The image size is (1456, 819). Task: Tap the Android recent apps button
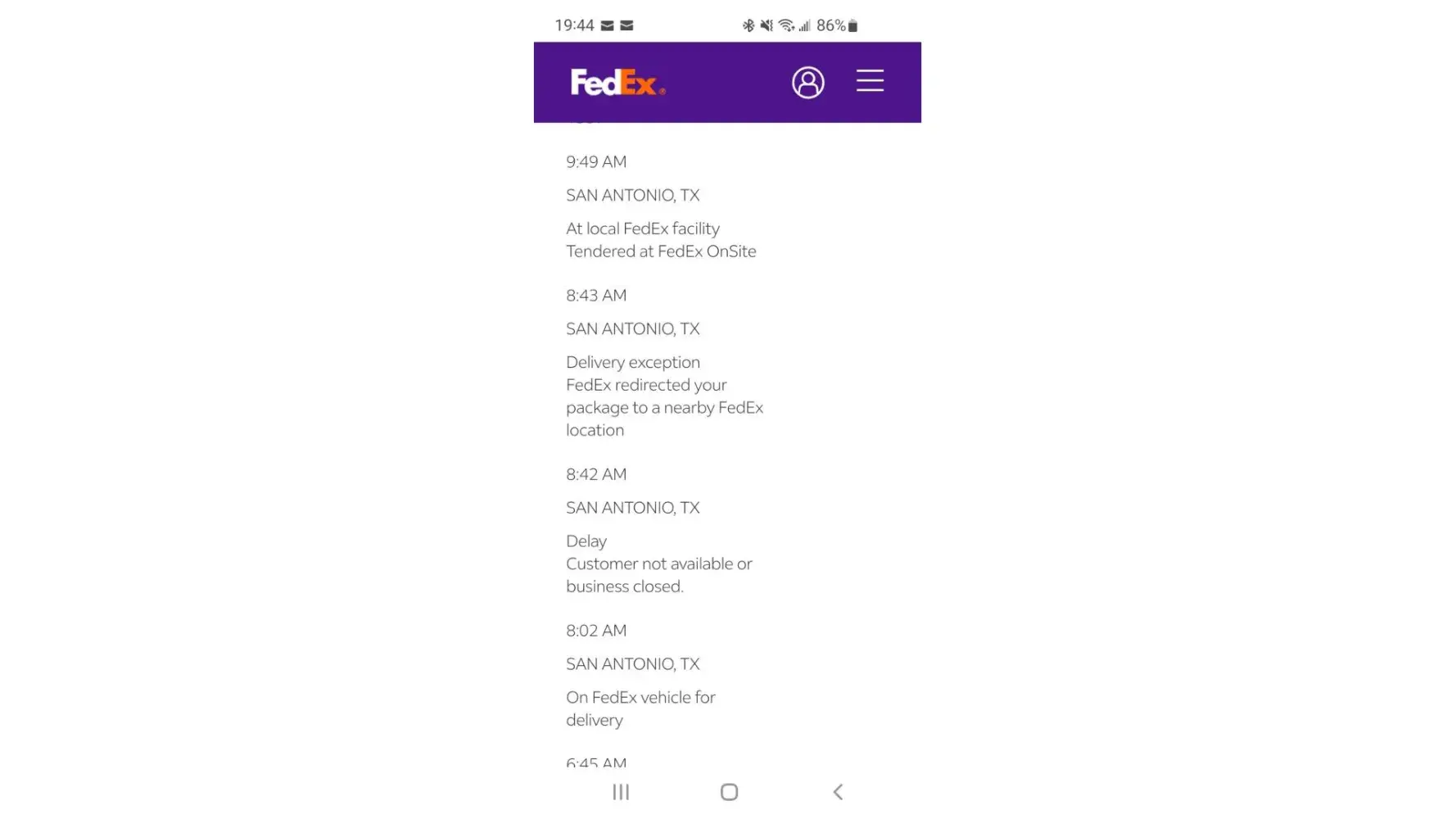[x=621, y=792]
